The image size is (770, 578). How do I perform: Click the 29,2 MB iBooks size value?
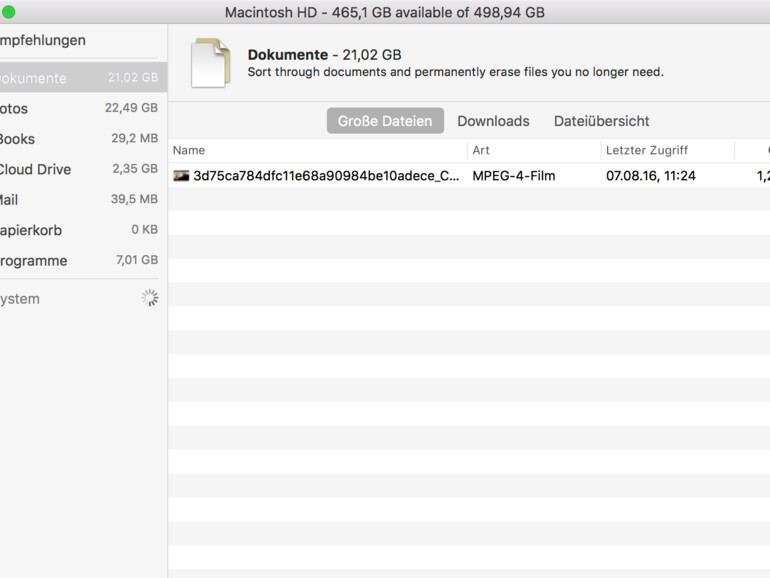[x=135, y=138]
